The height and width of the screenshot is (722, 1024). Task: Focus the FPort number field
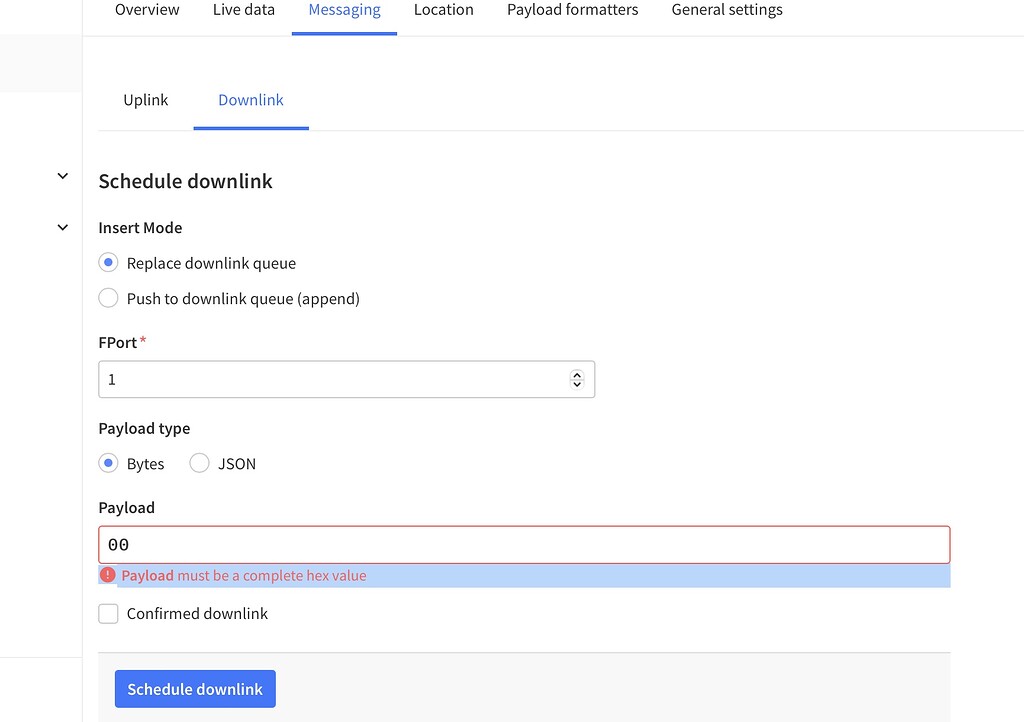(x=335, y=380)
